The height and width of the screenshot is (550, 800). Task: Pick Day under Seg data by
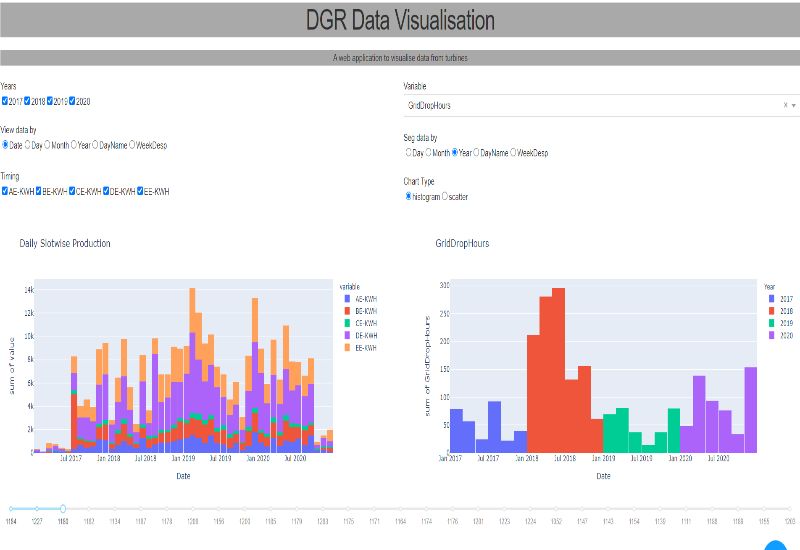click(x=408, y=153)
